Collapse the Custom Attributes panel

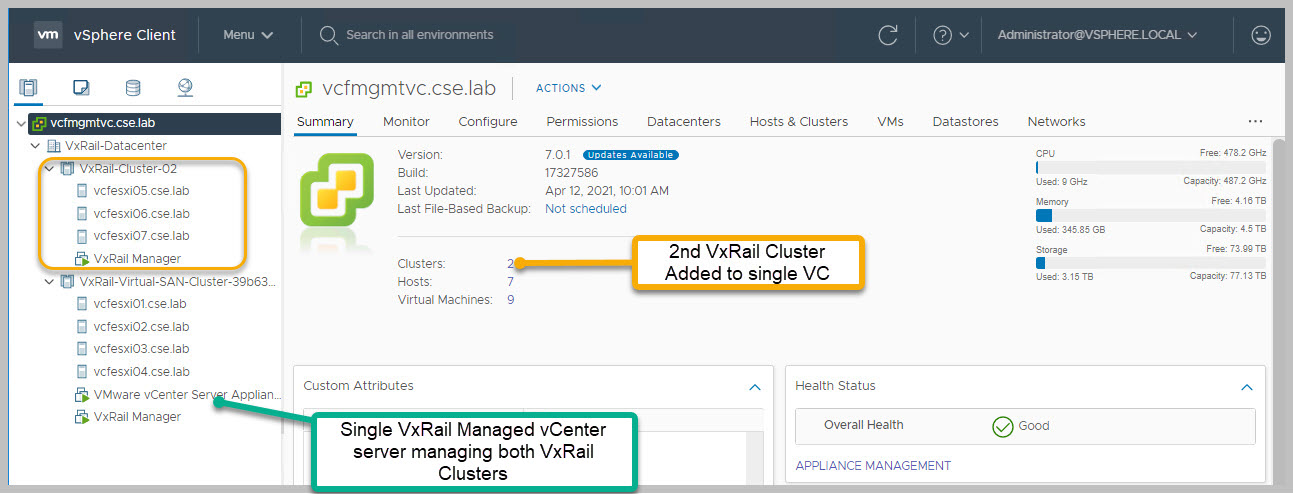(x=755, y=386)
